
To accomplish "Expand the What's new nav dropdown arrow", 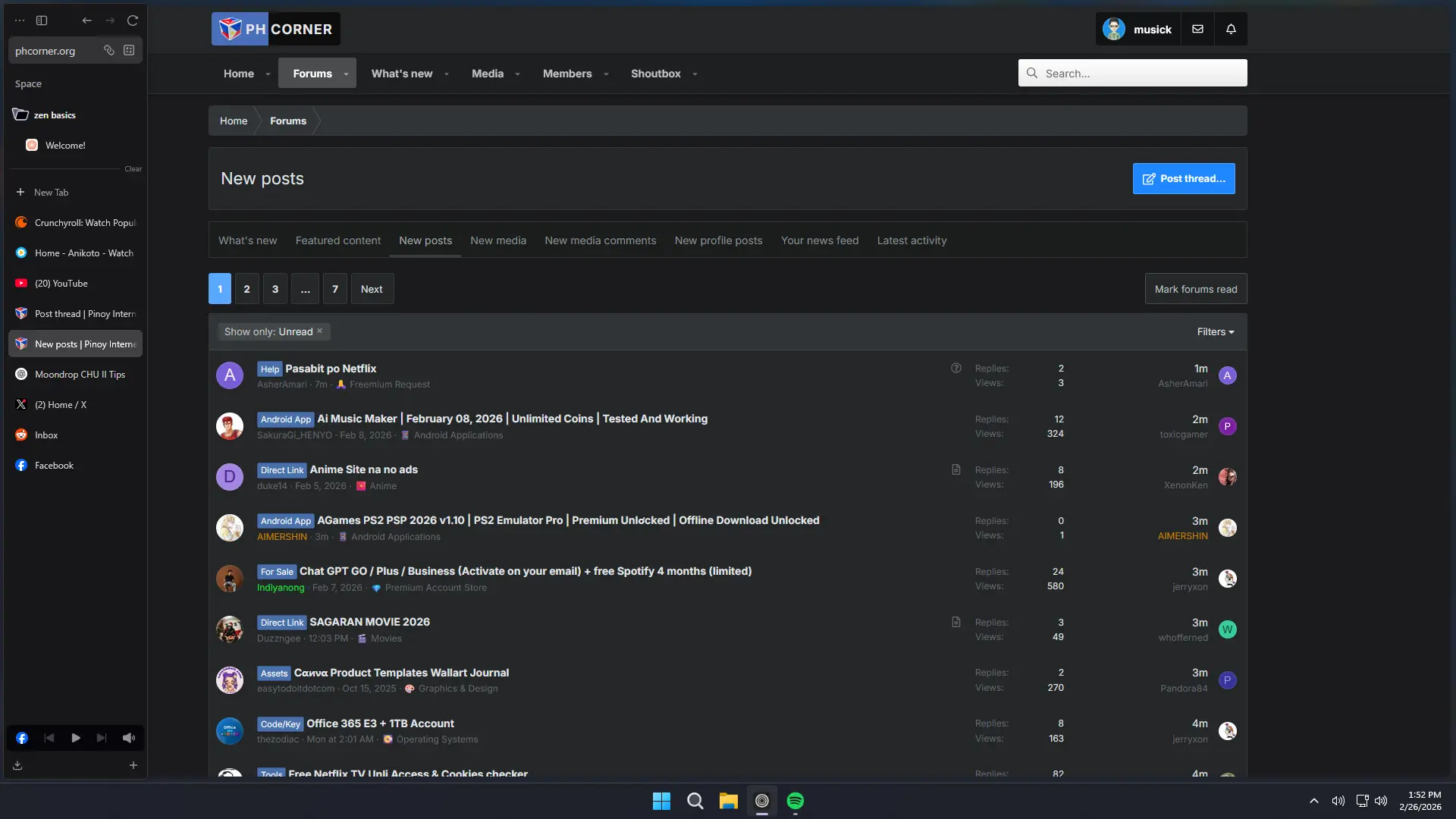I will click(447, 74).
